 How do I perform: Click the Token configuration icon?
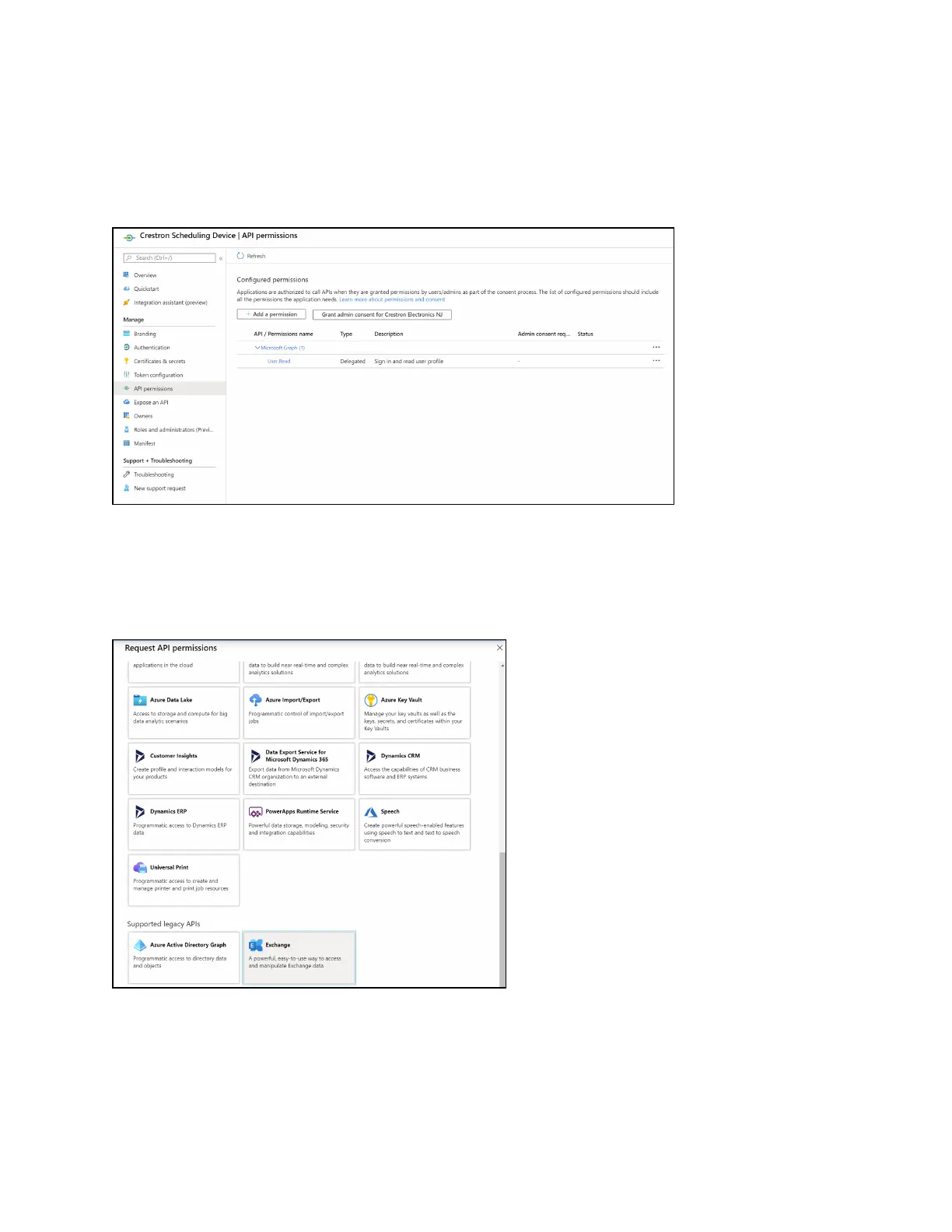click(126, 375)
